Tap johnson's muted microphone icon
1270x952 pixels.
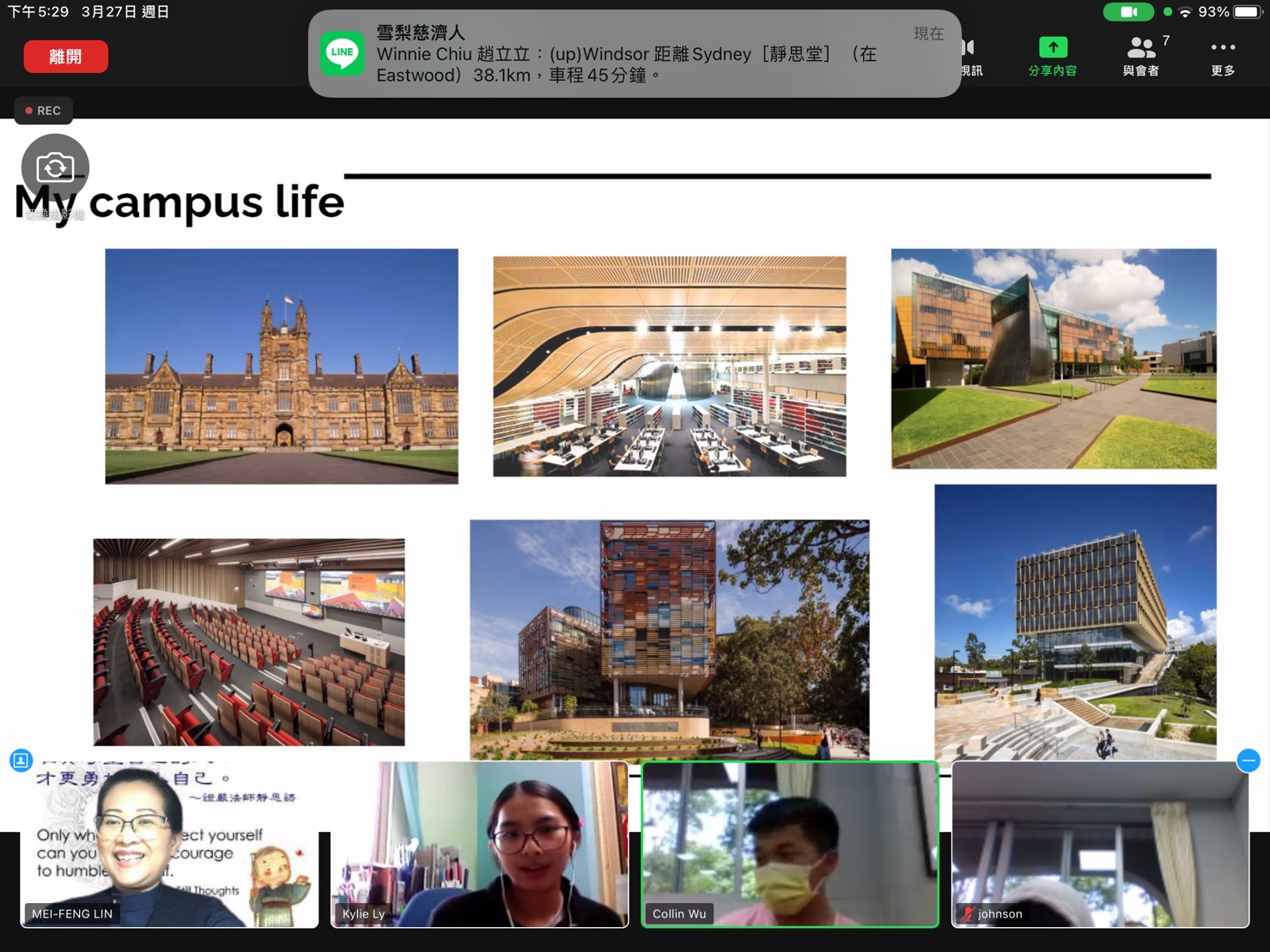(x=968, y=914)
